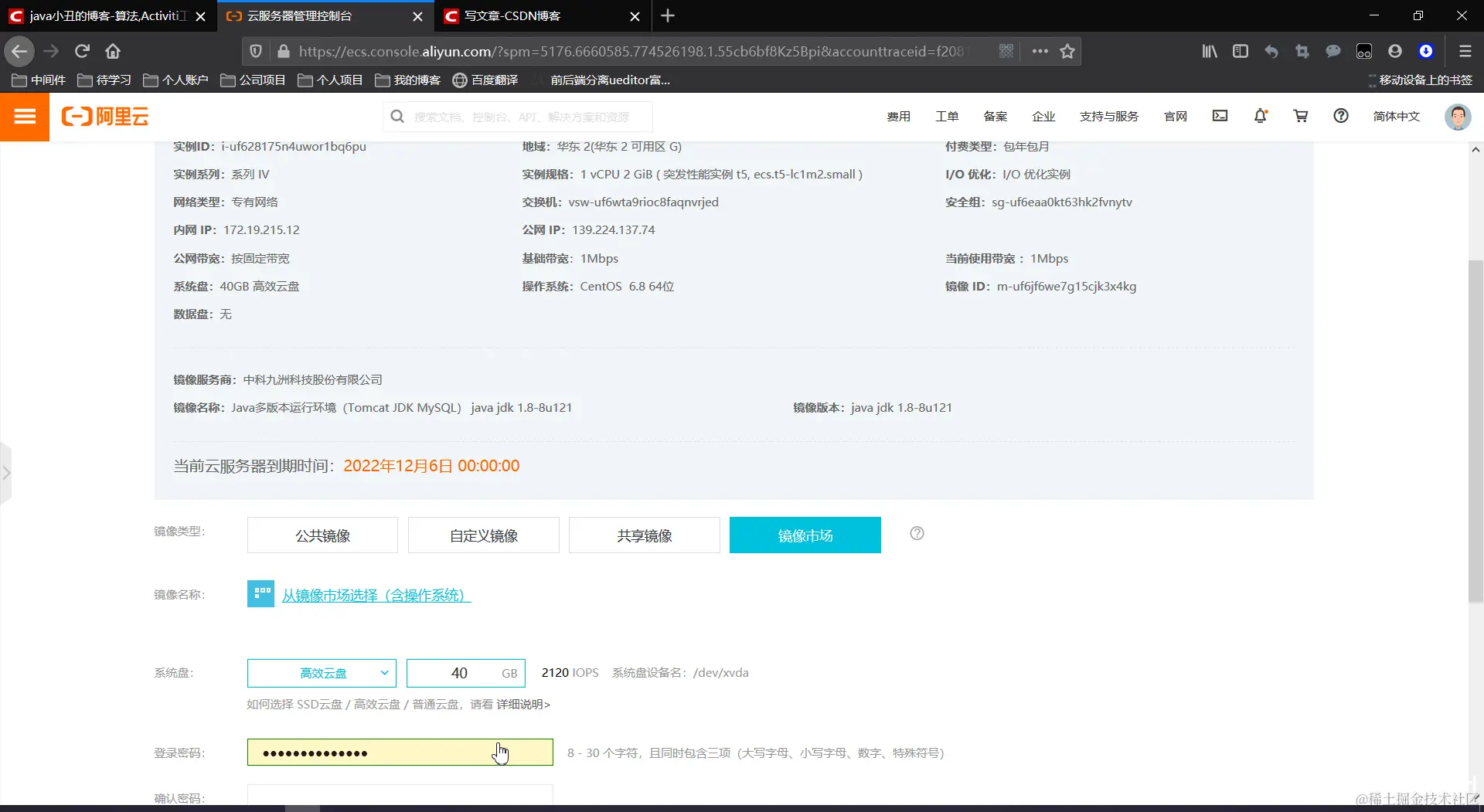
Task: Open the page actions ellipsis menu
Action: (x=1040, y=51)
